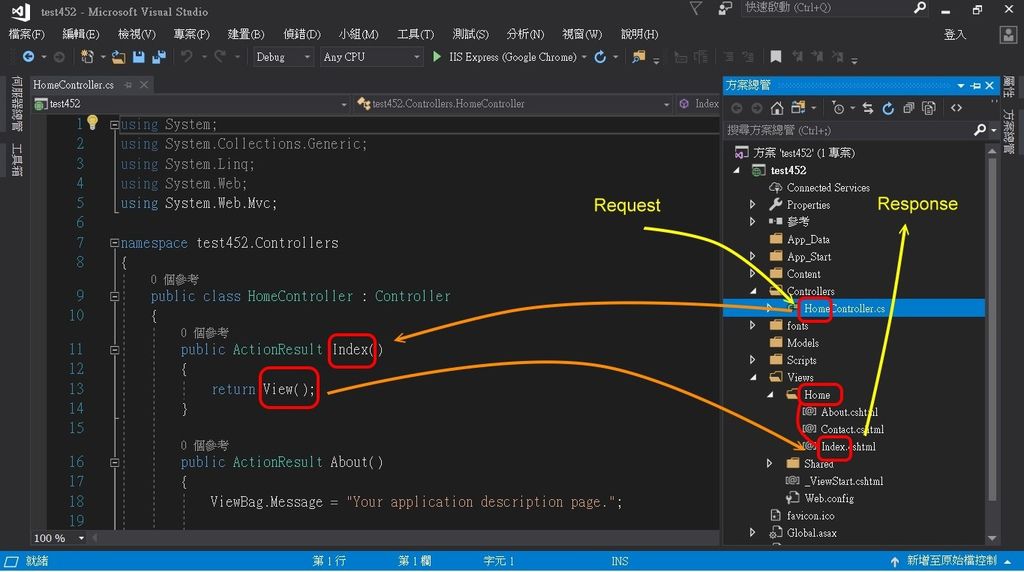Click the View Code icon in Solution Explorer

tap(957, 108)
